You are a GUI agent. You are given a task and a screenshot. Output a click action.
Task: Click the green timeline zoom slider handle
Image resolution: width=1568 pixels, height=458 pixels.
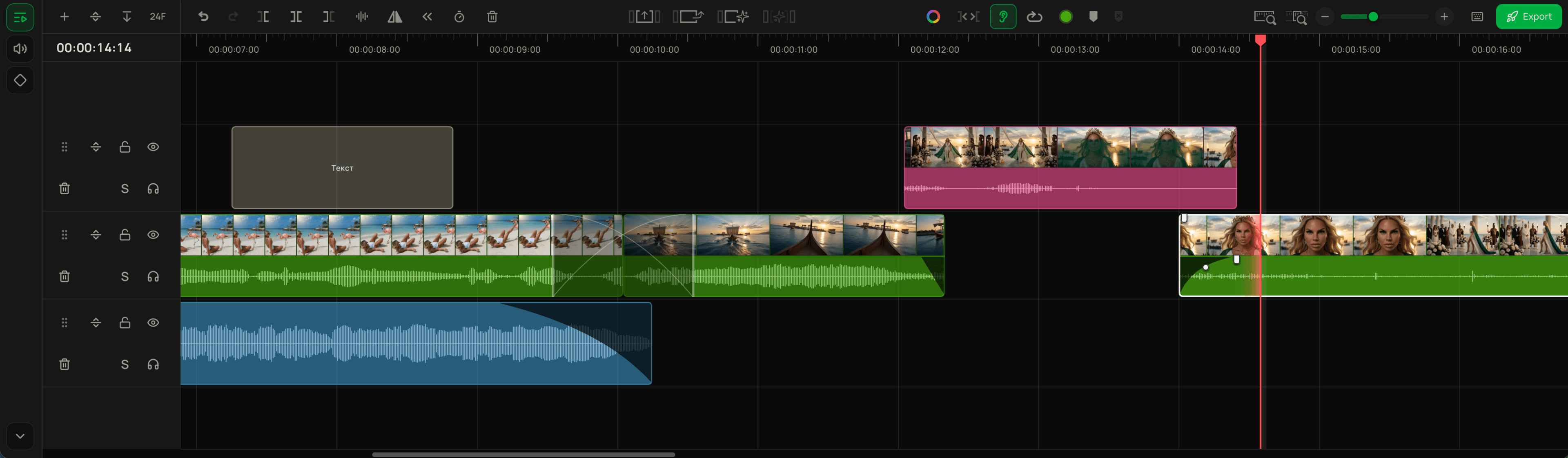(x=1373, y=17)
